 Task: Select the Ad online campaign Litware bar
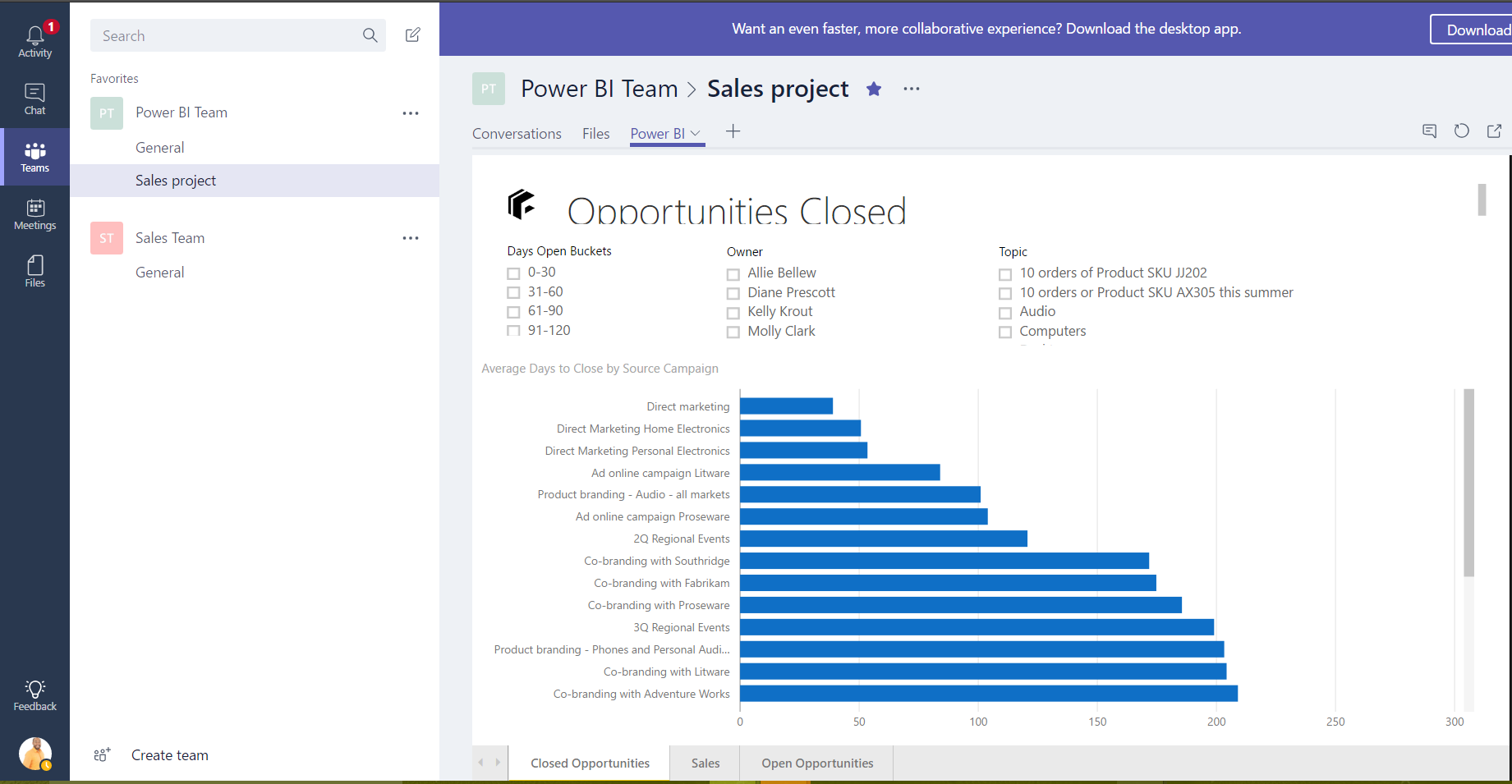(x=840, y=473)
